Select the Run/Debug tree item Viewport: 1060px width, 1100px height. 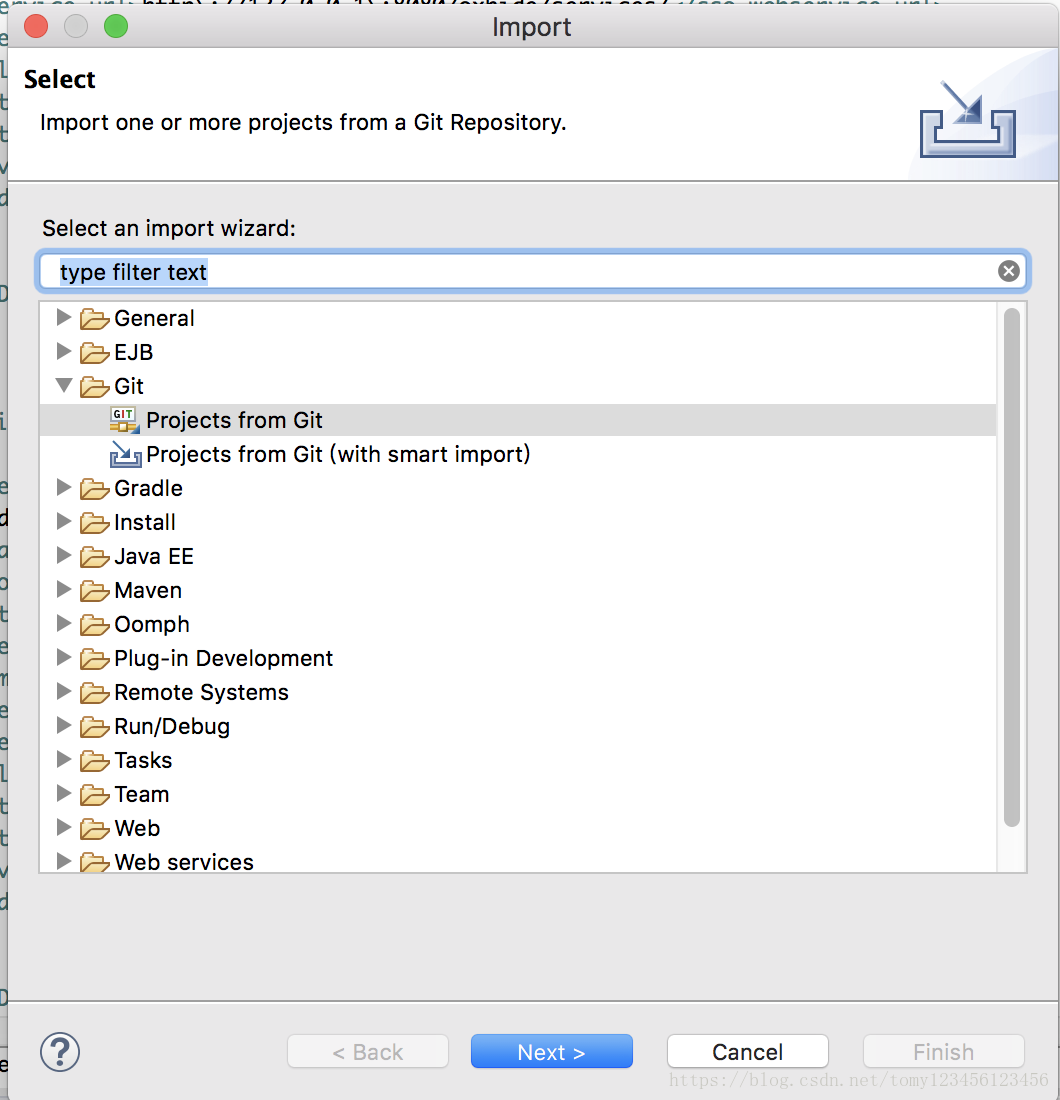pyautogui.click(x=172, y=727)
